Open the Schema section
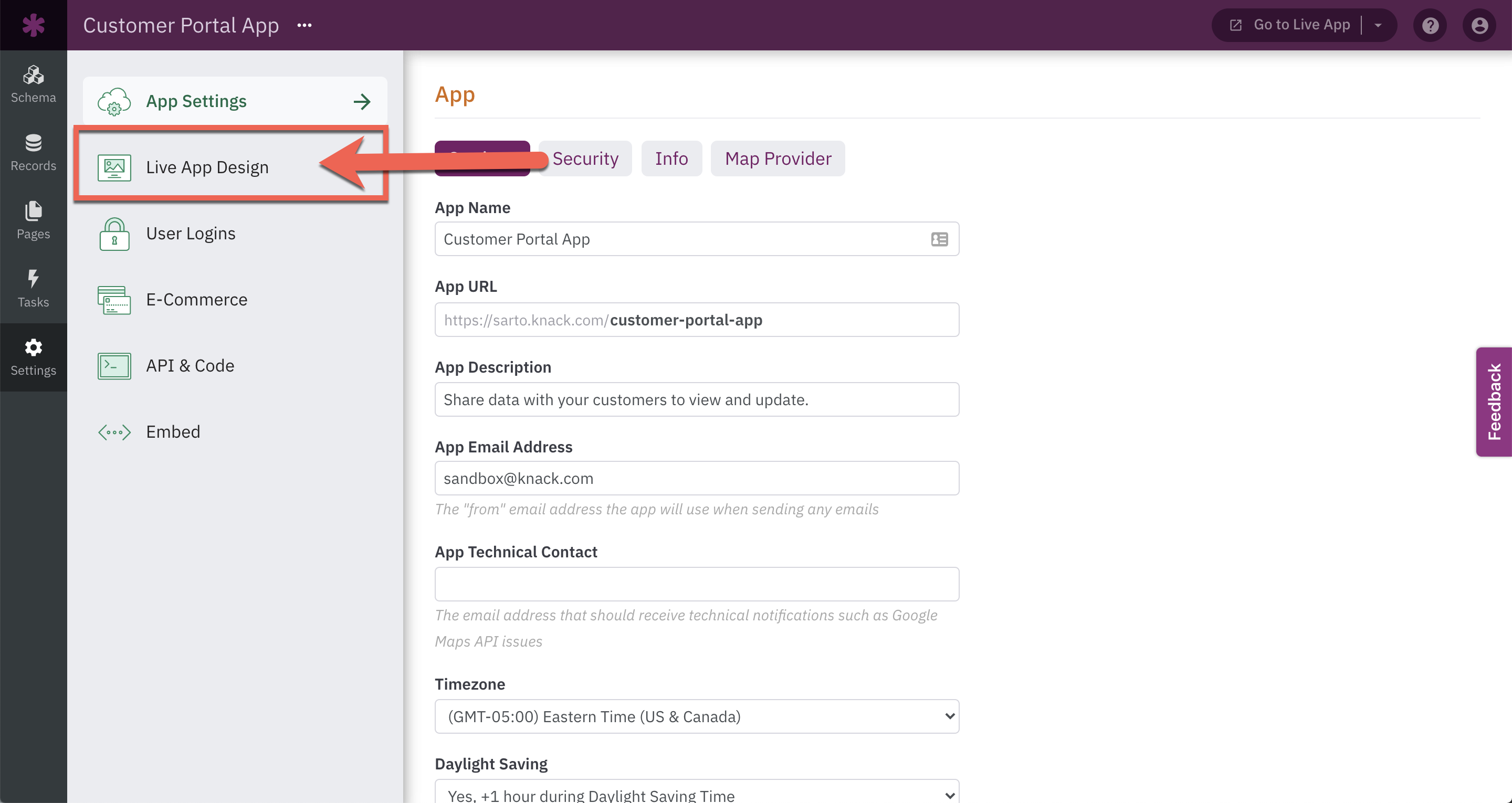This screenshot has height=803, width=1512. pos(34,84)
